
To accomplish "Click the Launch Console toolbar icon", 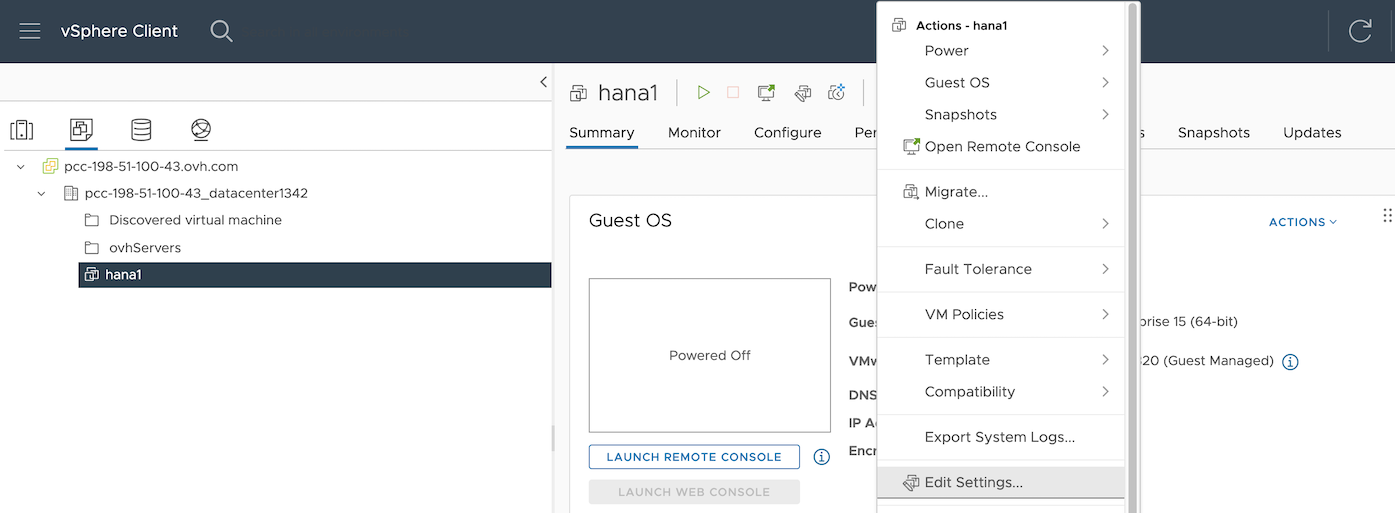I will [766, 93].
